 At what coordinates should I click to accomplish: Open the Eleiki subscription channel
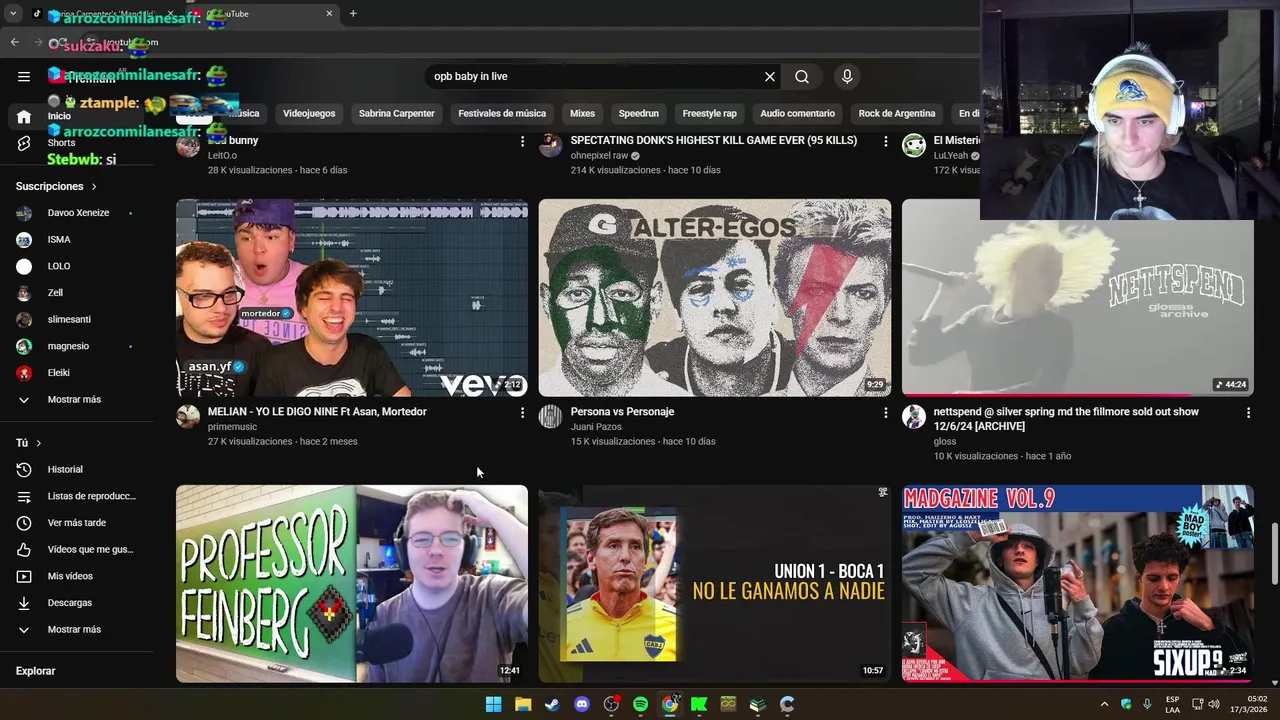point(58,373)
